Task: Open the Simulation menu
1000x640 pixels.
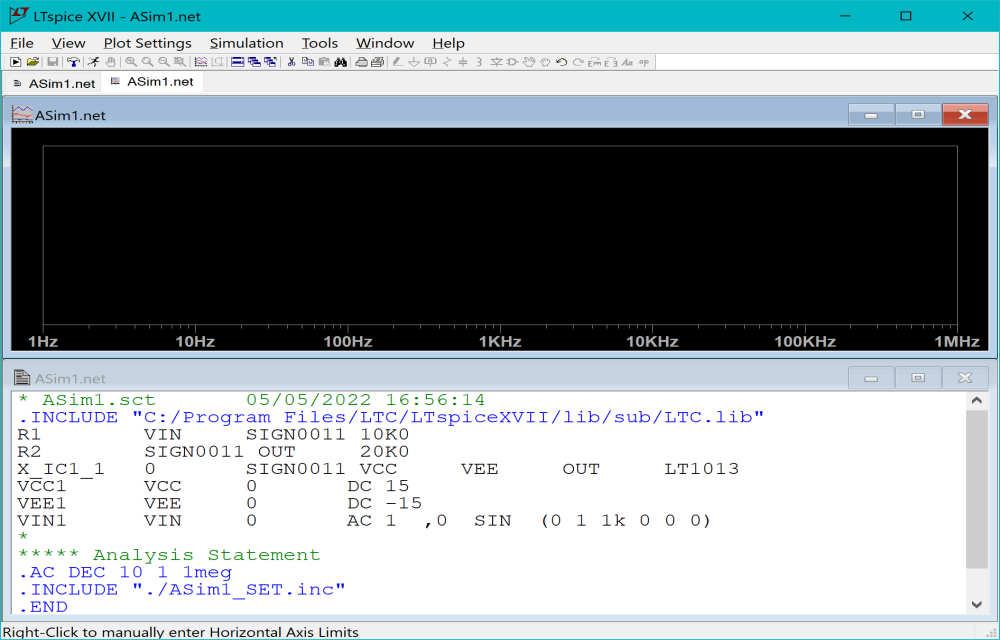Action: (246, 43)
